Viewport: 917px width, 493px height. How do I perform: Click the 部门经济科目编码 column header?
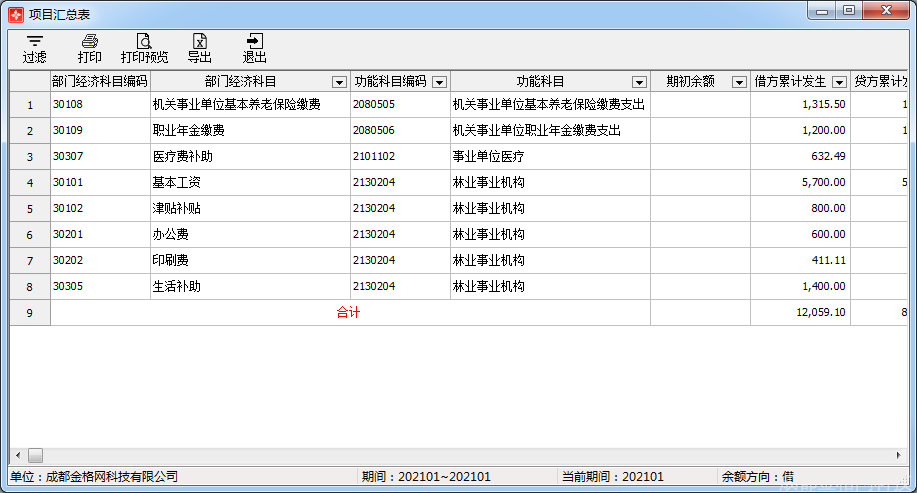100,81
